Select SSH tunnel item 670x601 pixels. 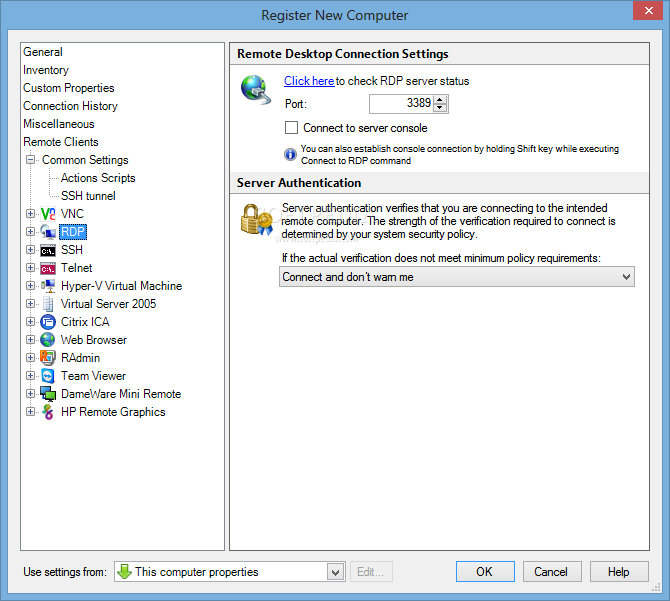(x=88, y=196)
